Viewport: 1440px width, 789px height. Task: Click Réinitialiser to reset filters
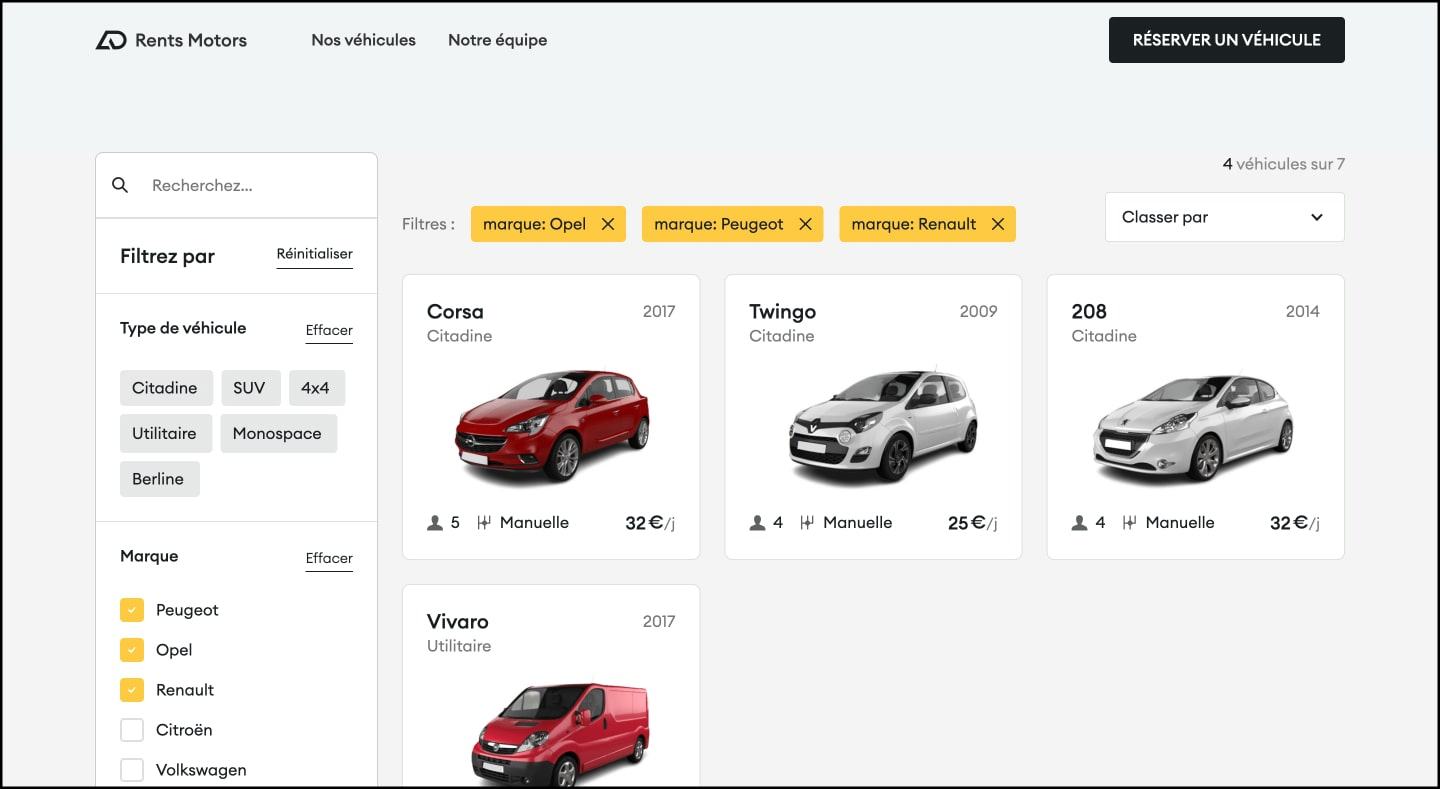(x=314, y=255)
